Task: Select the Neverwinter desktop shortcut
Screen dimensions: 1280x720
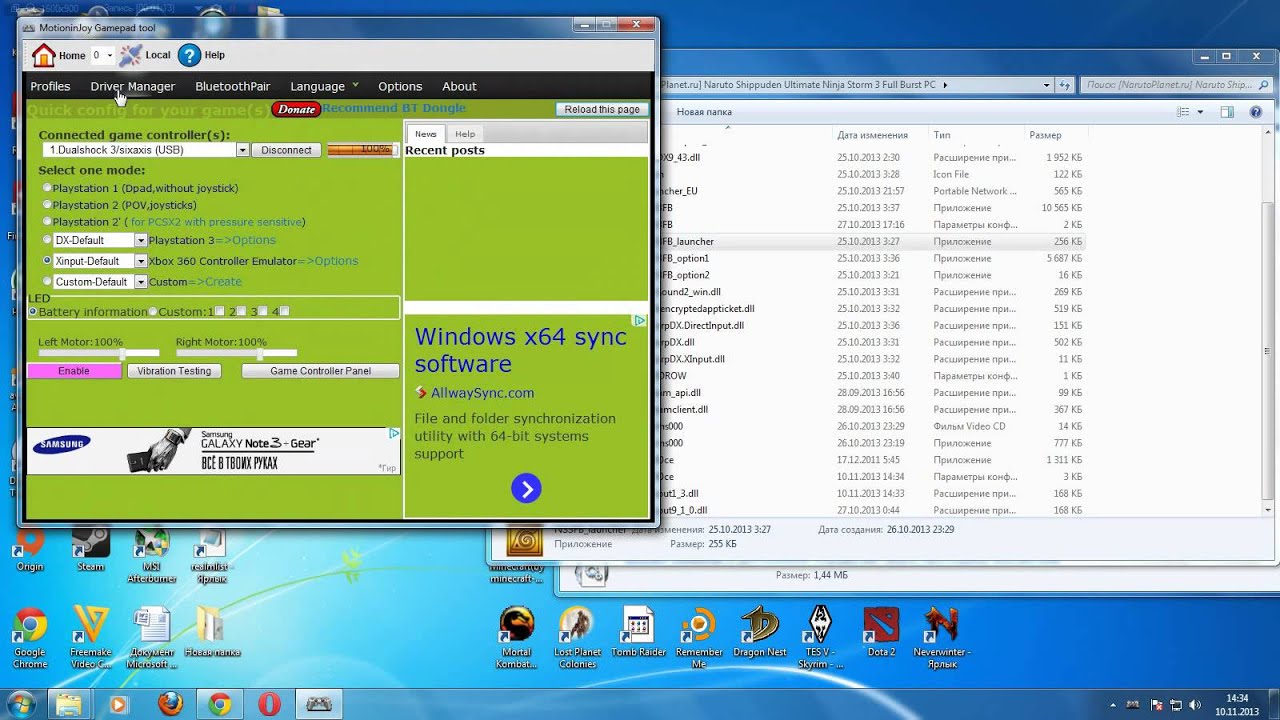Action: pyautogui.click(x=941, y=637)
